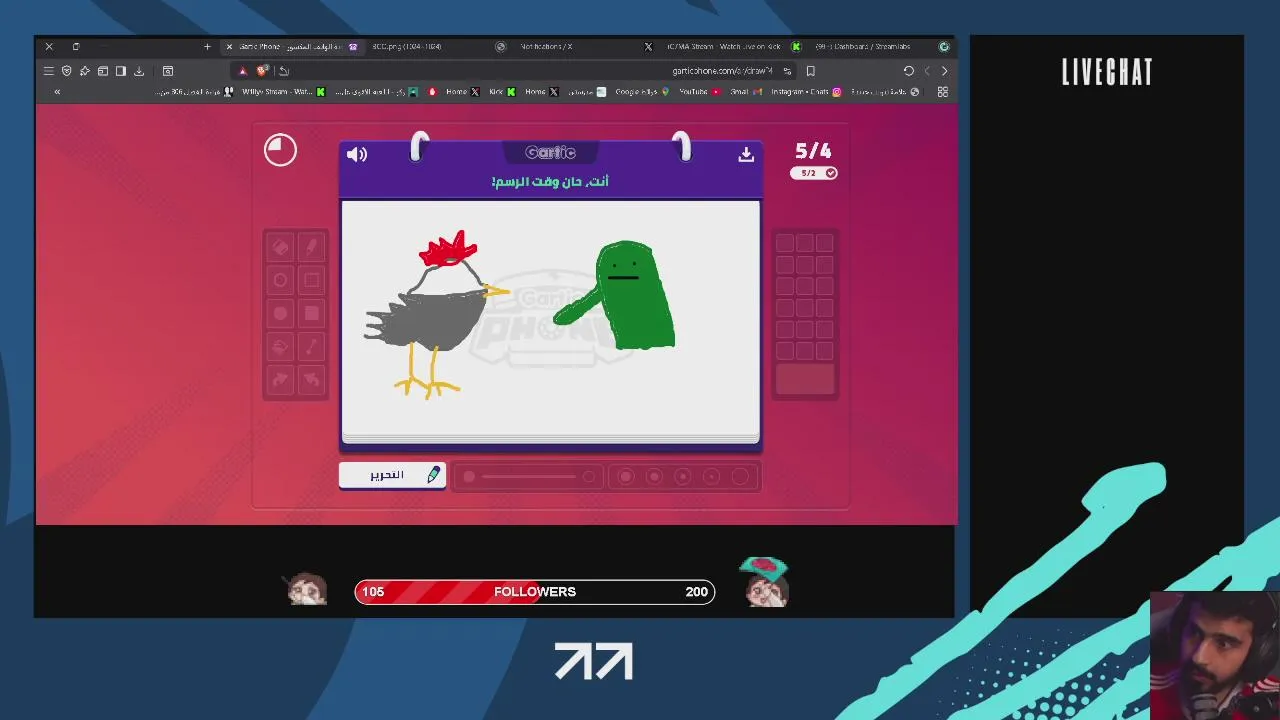
Task: Select the middle brush size option
Action: [x=683, y=477]
